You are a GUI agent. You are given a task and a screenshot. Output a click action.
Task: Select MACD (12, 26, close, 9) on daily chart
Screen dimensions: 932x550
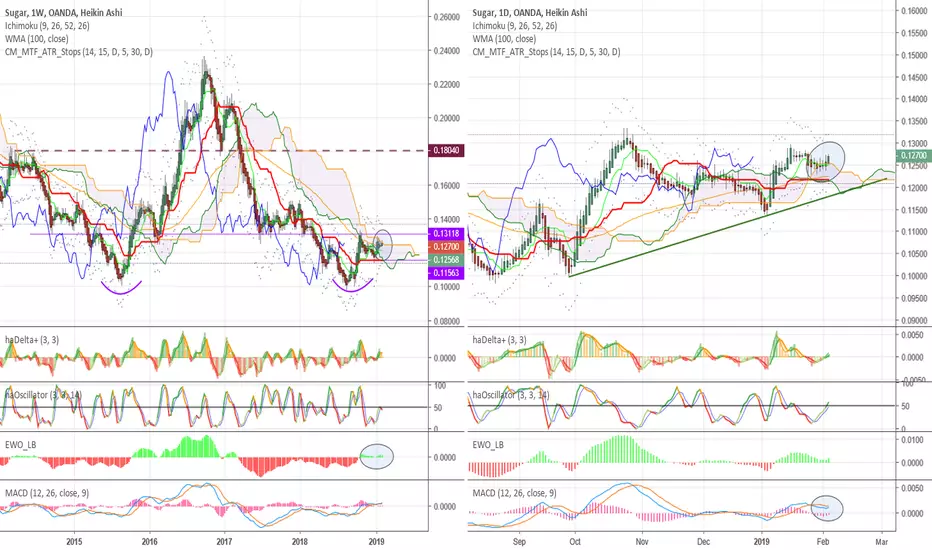[x=515, y=493]
